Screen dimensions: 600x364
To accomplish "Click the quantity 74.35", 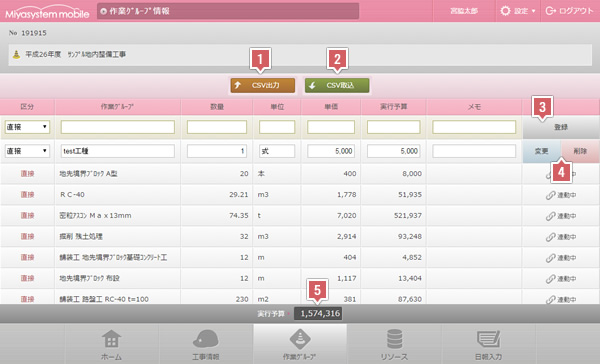I will (x=239, y=215).
